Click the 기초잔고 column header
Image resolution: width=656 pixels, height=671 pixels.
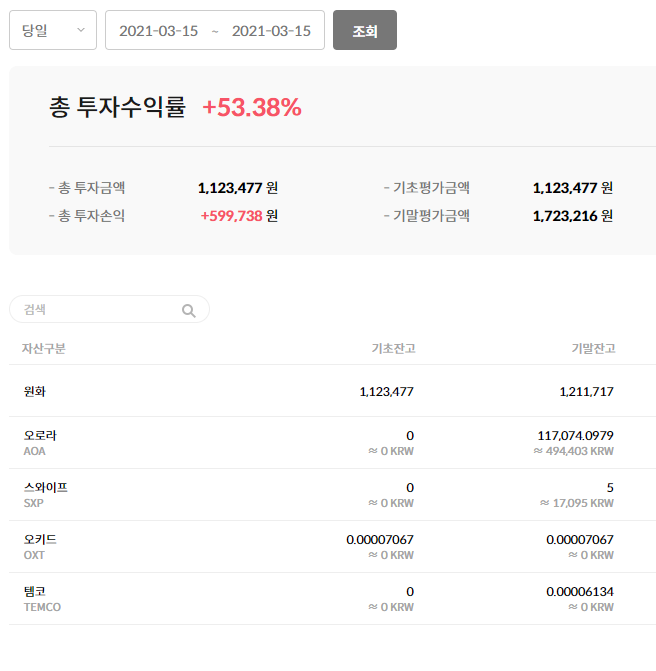393,348
